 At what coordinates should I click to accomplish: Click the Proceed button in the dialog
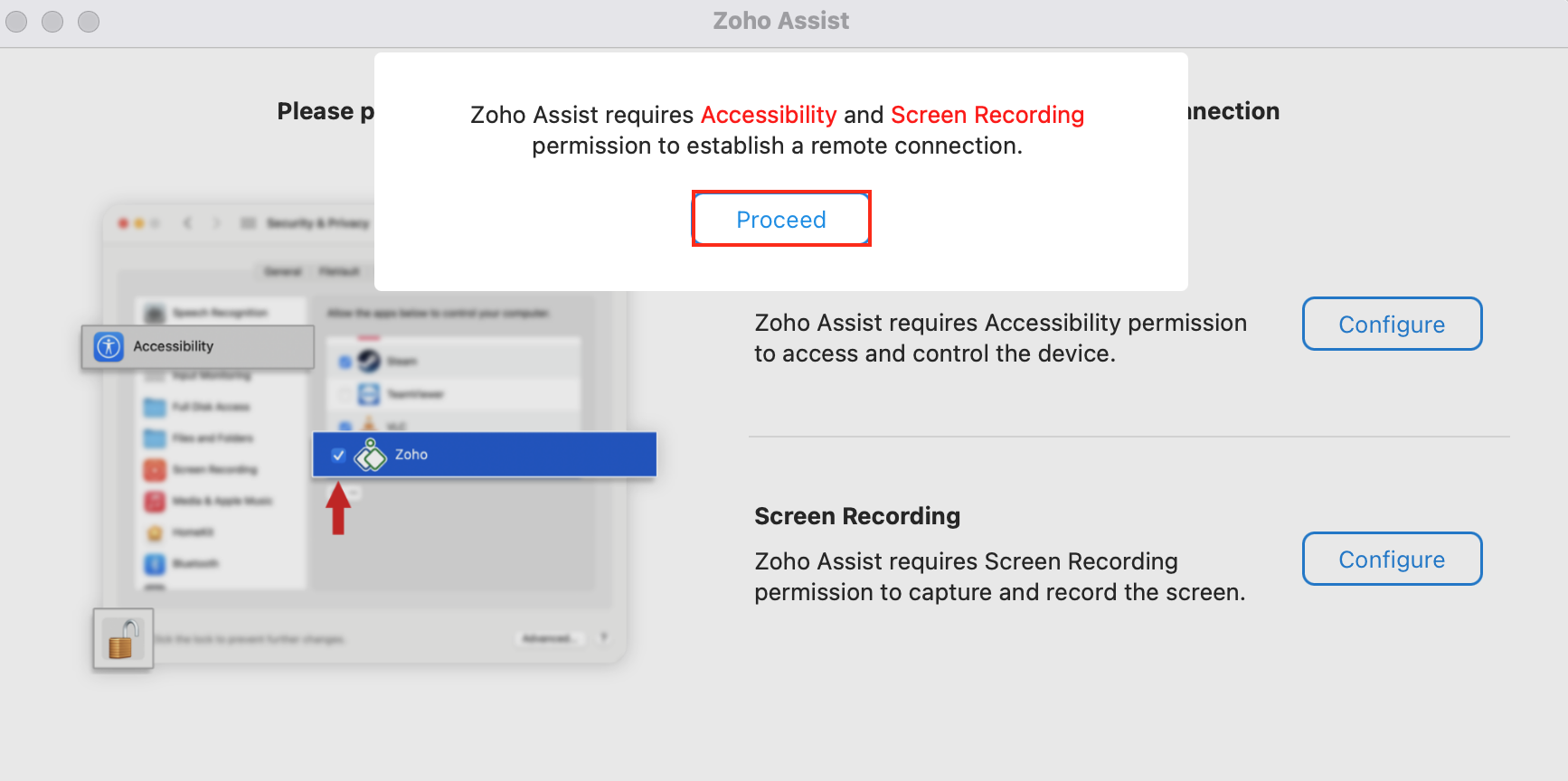click(781, 219)
